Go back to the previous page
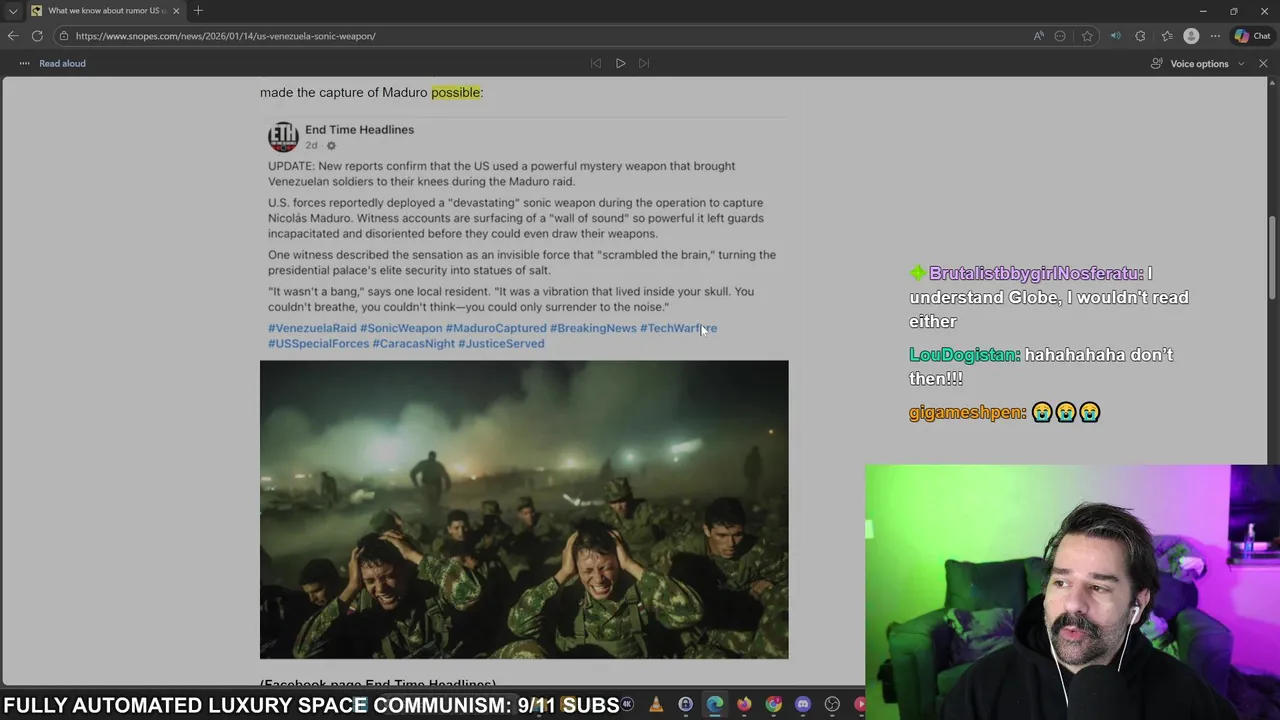 13,36
